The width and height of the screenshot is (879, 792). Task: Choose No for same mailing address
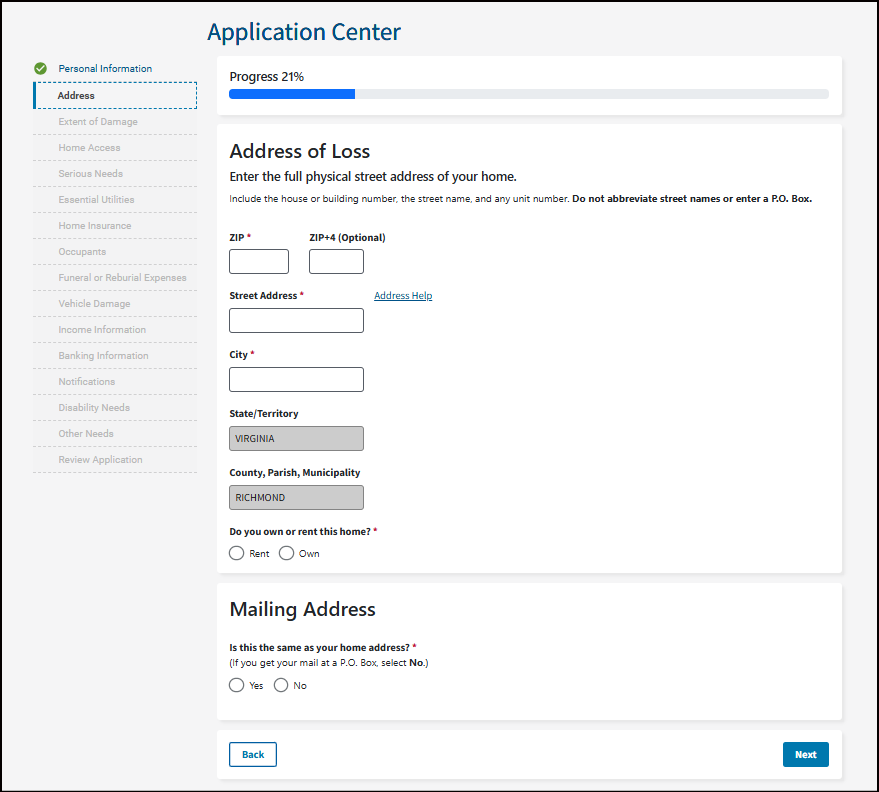281,685
